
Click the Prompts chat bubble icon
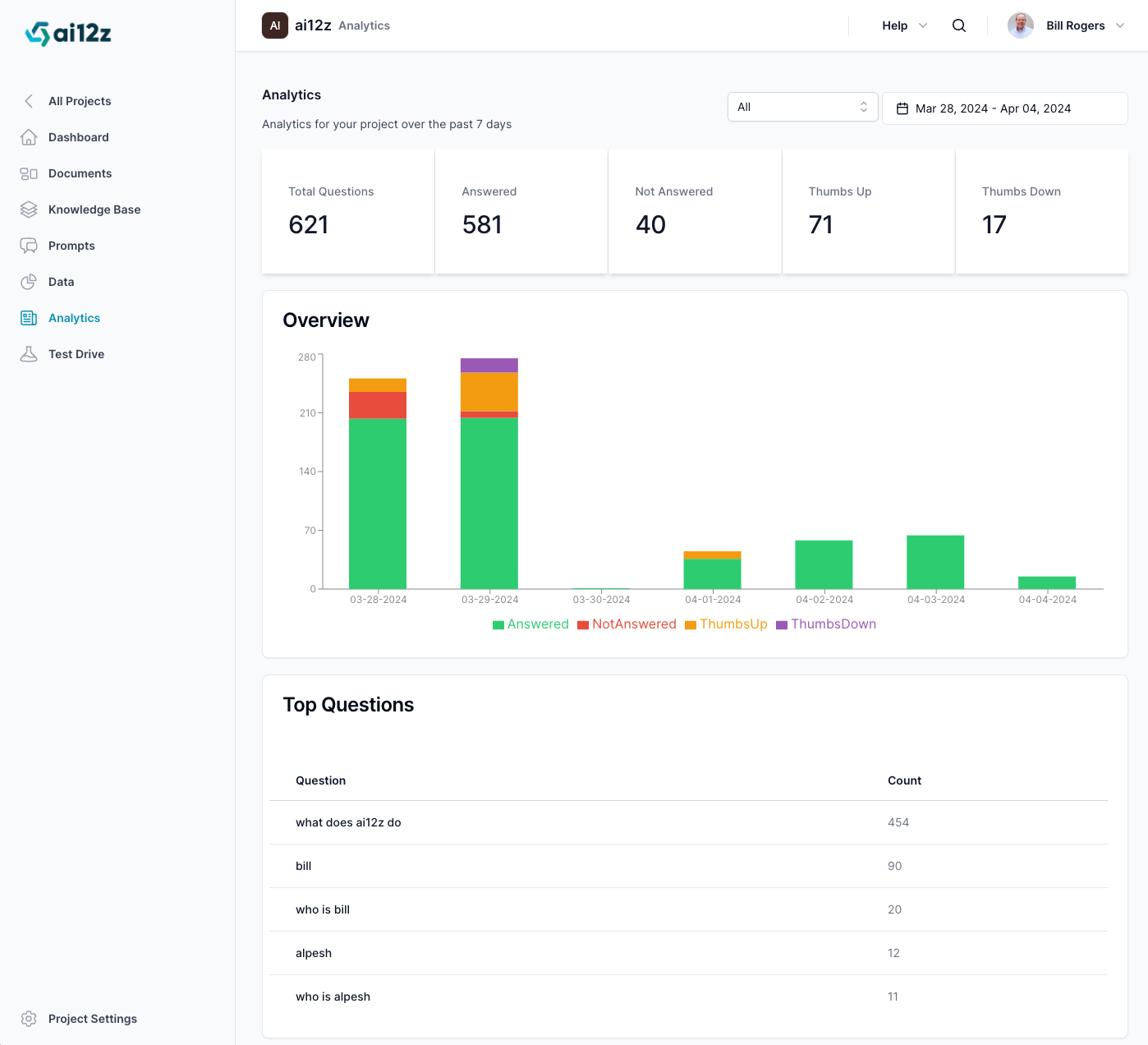[x=29, y=246]
